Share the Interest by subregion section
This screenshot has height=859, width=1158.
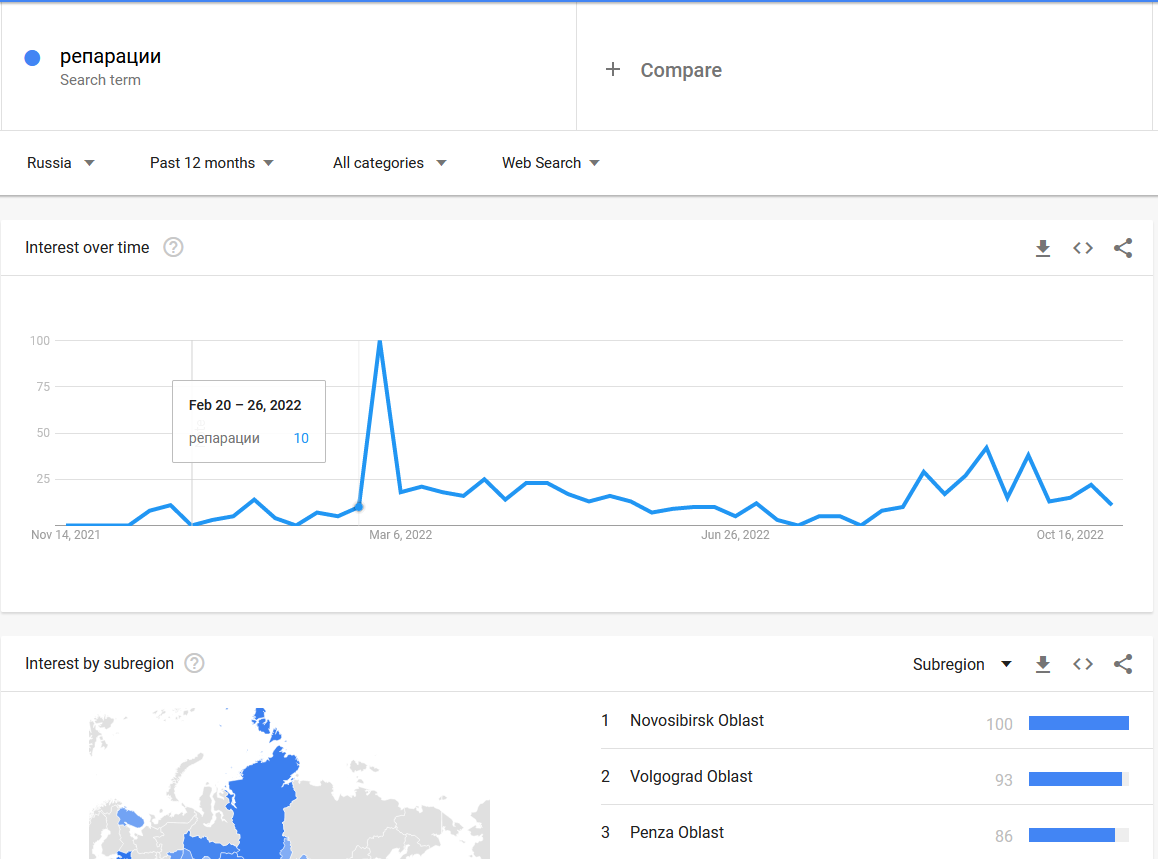1123,664
